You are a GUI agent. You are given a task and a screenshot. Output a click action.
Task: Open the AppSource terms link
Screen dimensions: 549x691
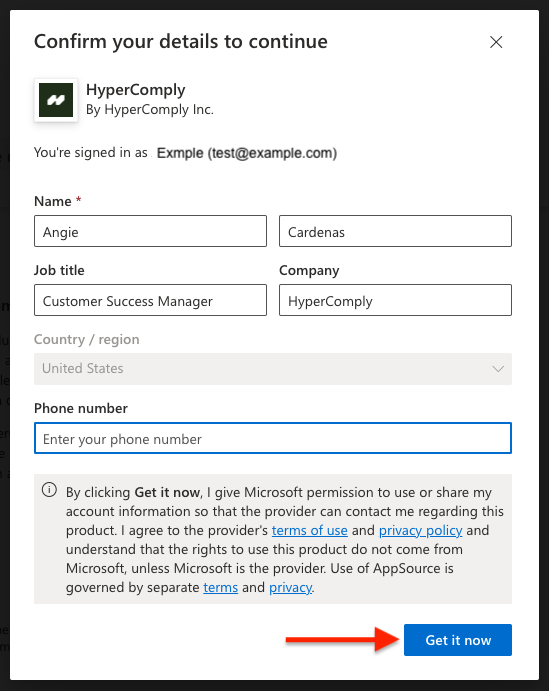220,587
